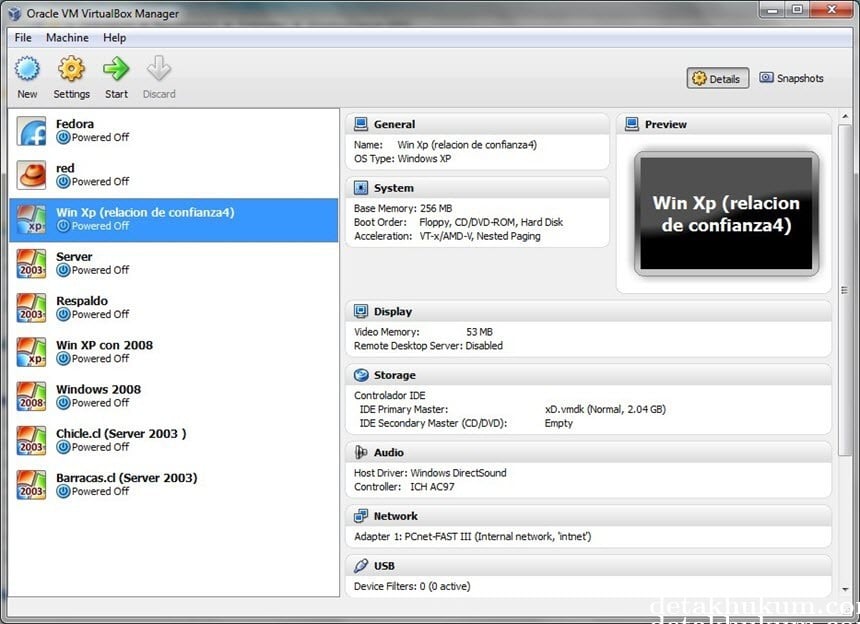Click the Preview section header
This screenshot has height=624, width=860.
pos(724,124)
